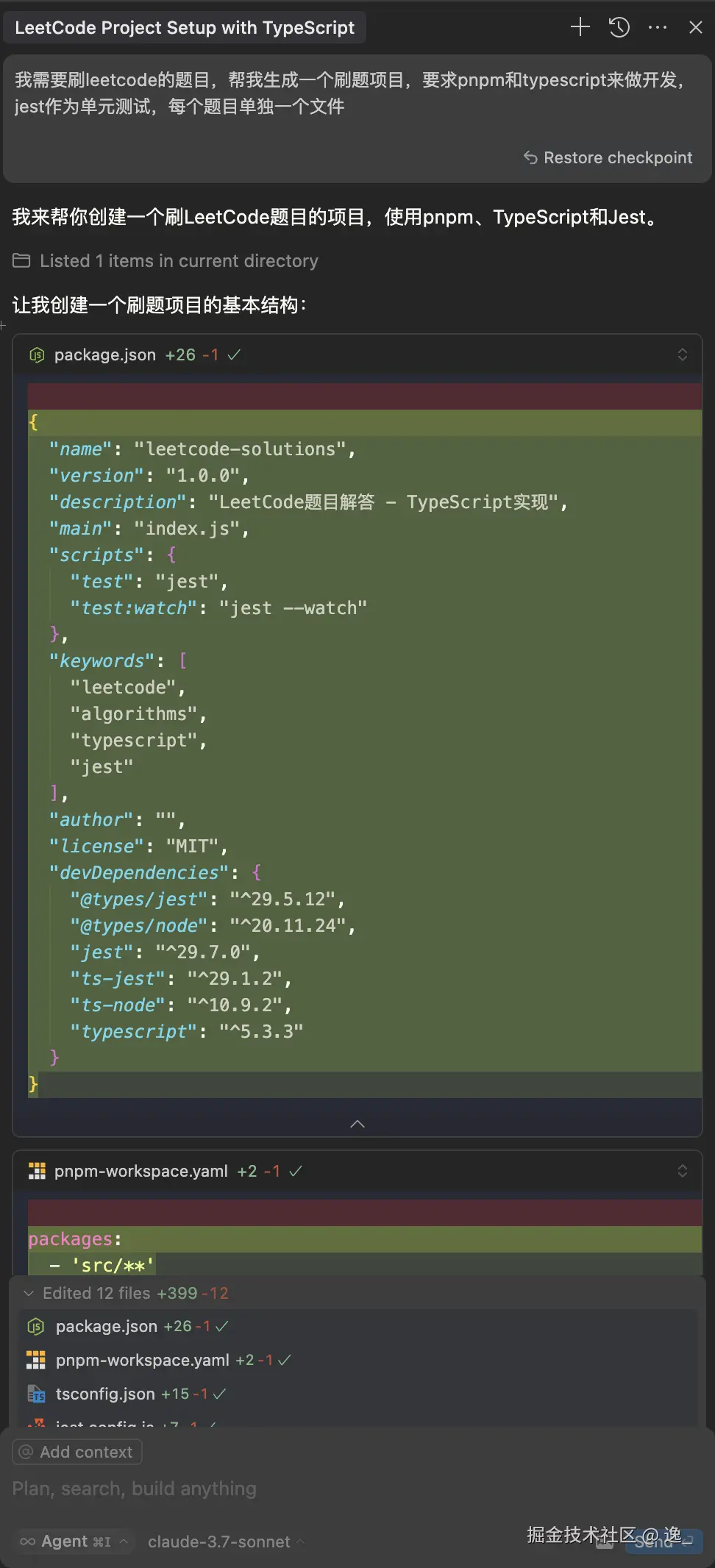Click the "devDependencies" line in diff
Viewport: 715px width, 1568px height.
pyautogui.click(x=365, y=873)
